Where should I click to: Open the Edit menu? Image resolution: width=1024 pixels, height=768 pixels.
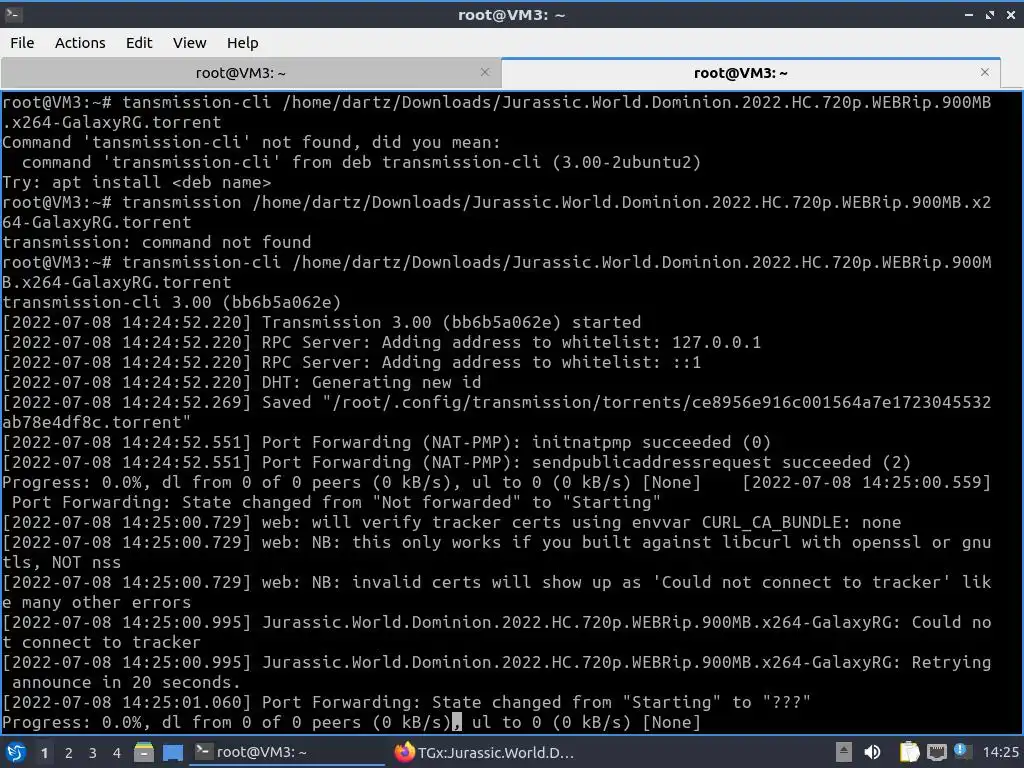pyautogui.click(x=138, y=42)
